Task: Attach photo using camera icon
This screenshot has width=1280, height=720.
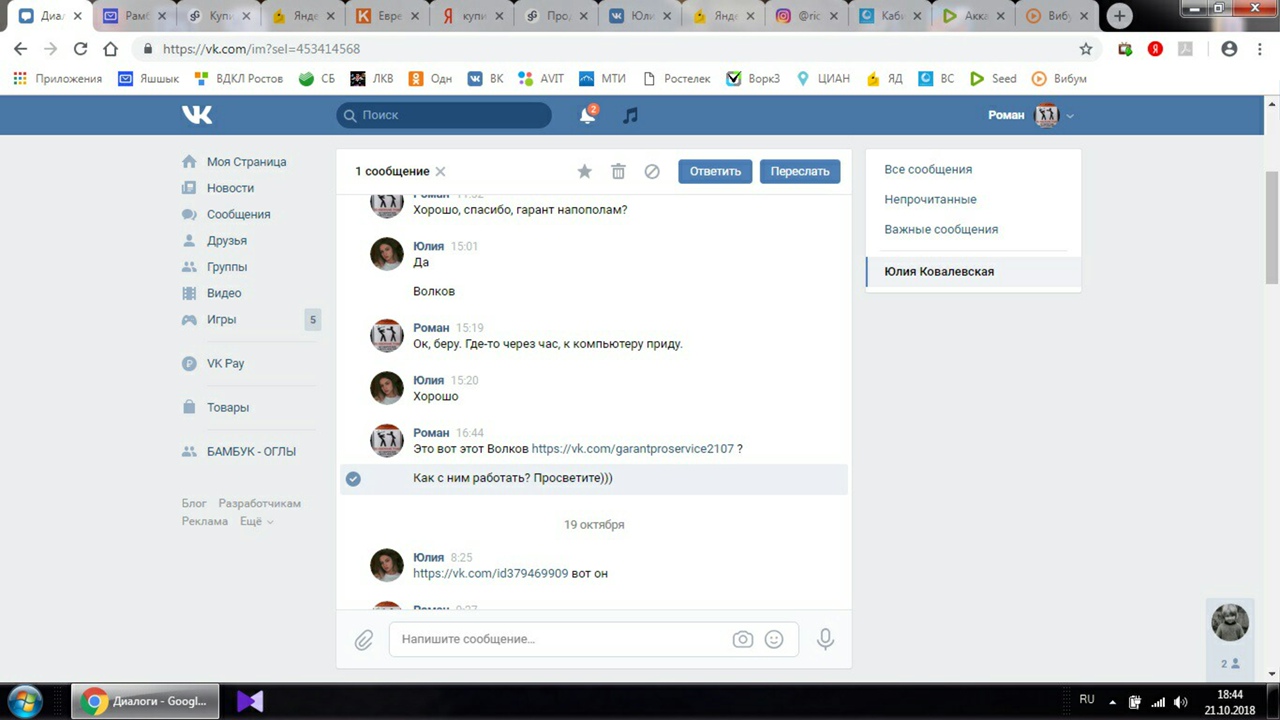Action: [x=742, y=639]
